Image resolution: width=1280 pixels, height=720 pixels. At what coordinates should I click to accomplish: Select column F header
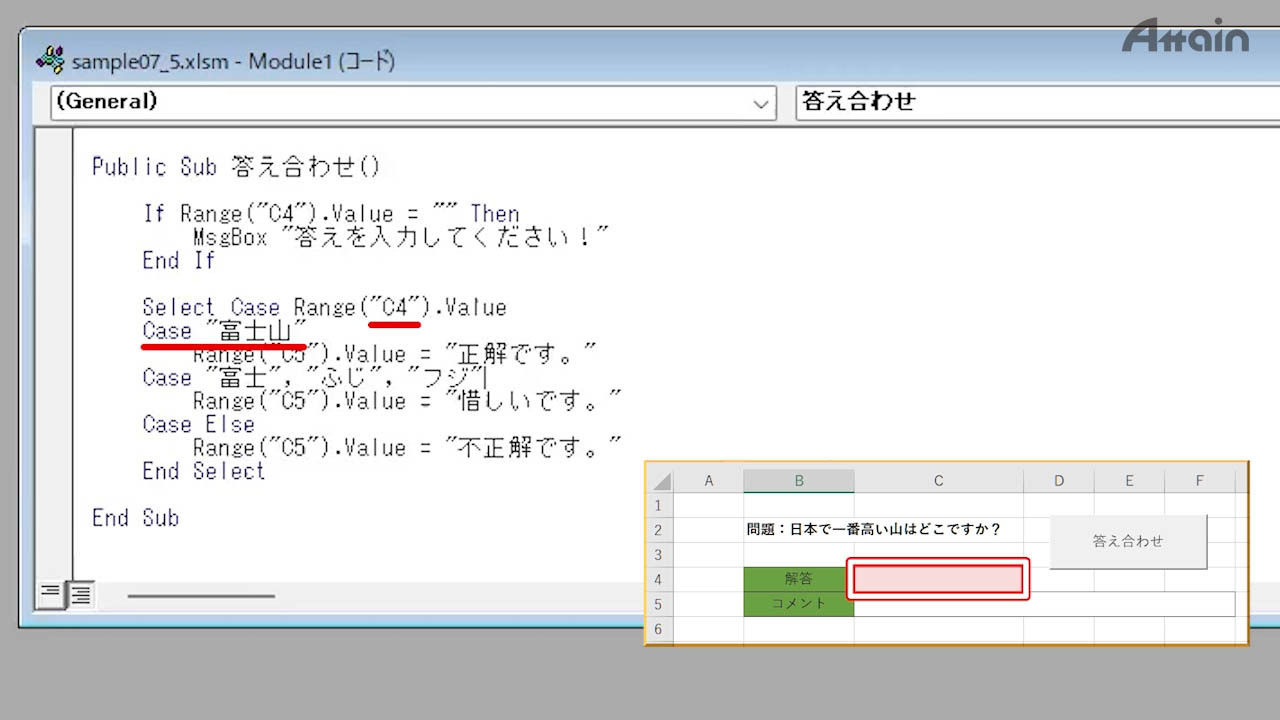click(1199, 481)
